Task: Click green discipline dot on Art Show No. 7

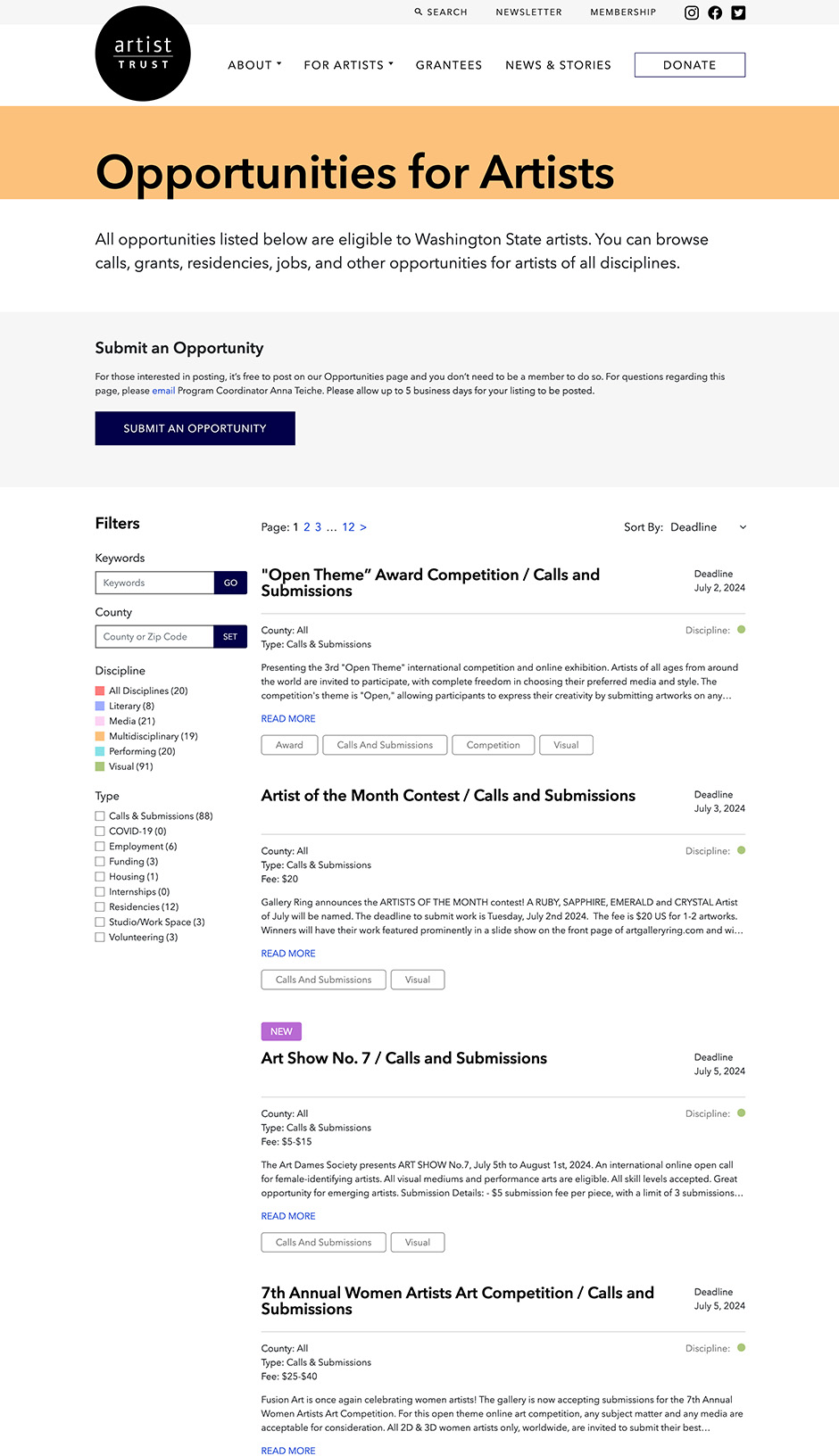Action: (742, 1113)
